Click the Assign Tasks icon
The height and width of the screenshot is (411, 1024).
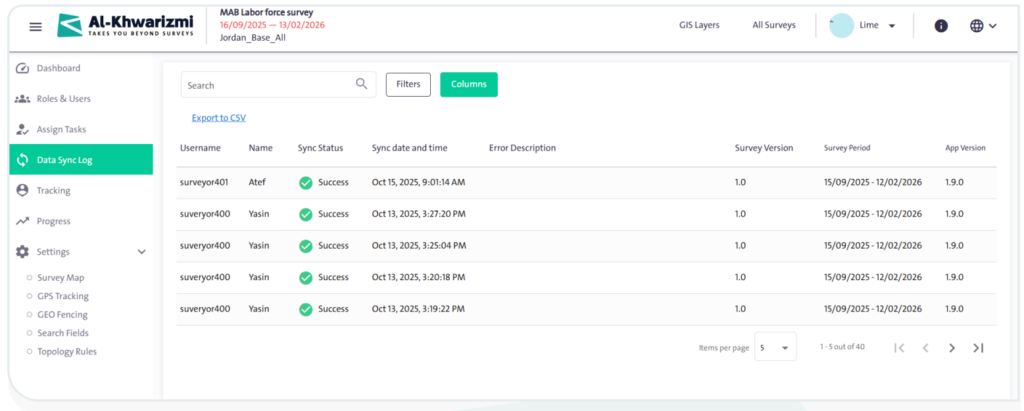pyautogui.click(x=22, y=129)
